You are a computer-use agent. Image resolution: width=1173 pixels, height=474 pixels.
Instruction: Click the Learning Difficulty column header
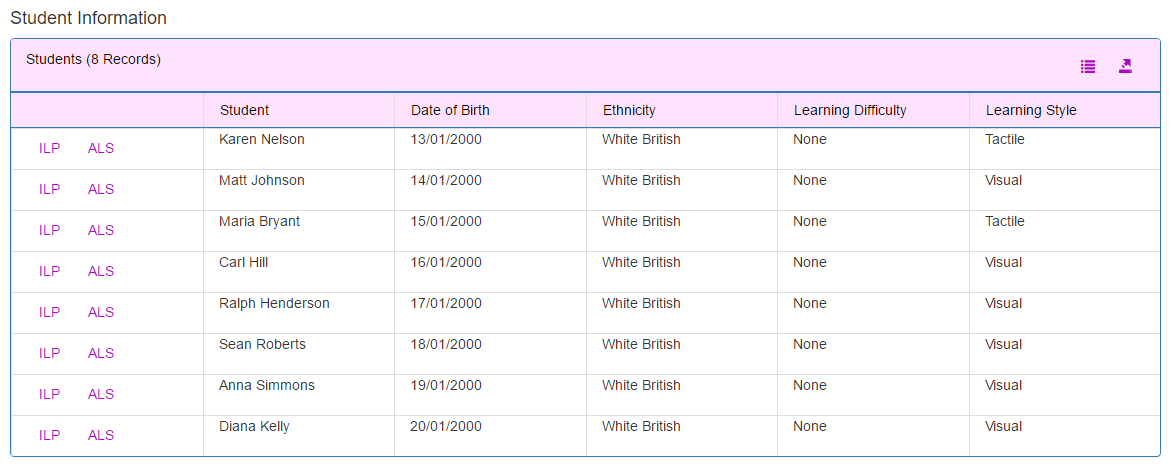[x=850, y=111]
